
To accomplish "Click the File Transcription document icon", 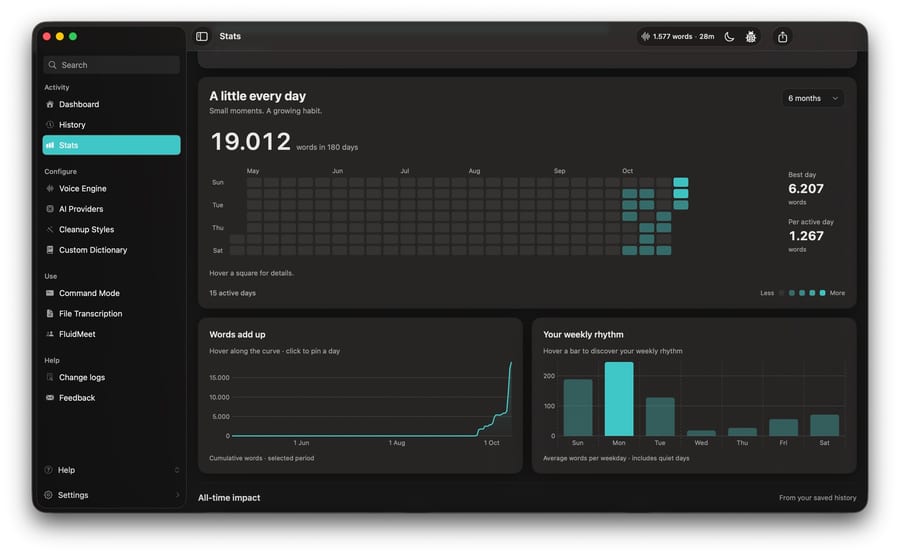I will click(50, 313).
